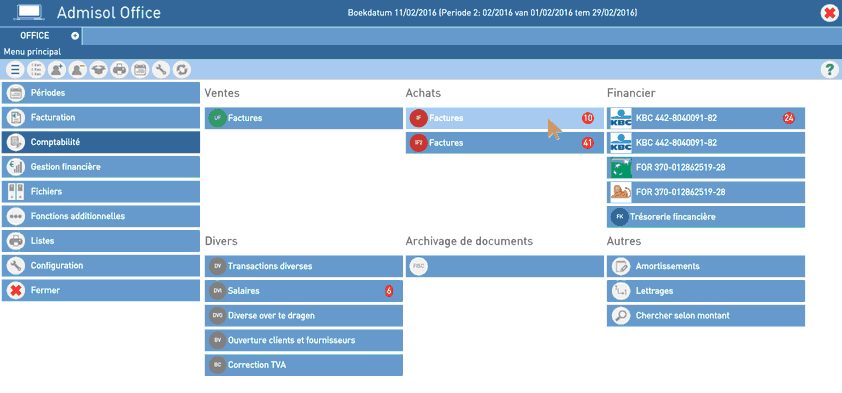Click the Périodes calendar icon

tap(16, 93)
